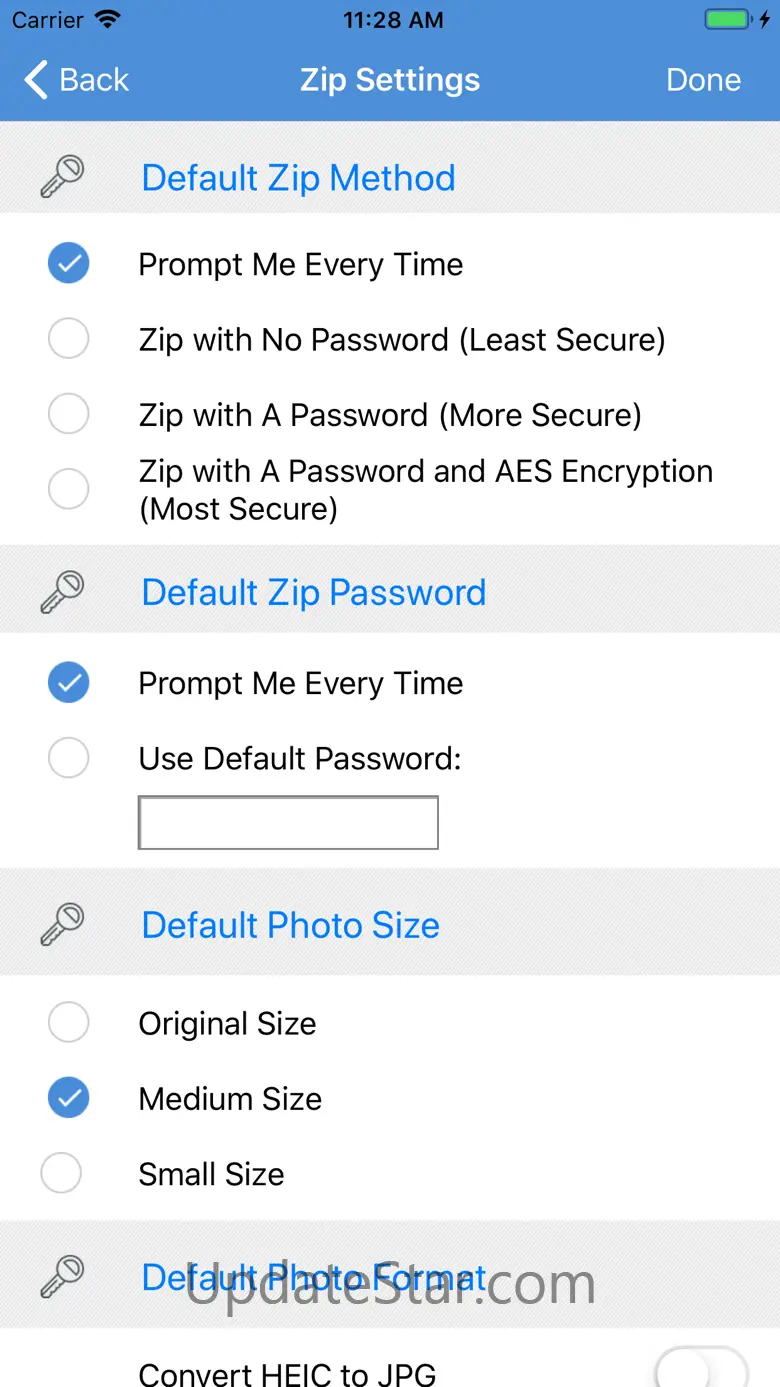780x1387 pixels.
Task: Tap the Default Photo Size header
Action: coord(290,925)
